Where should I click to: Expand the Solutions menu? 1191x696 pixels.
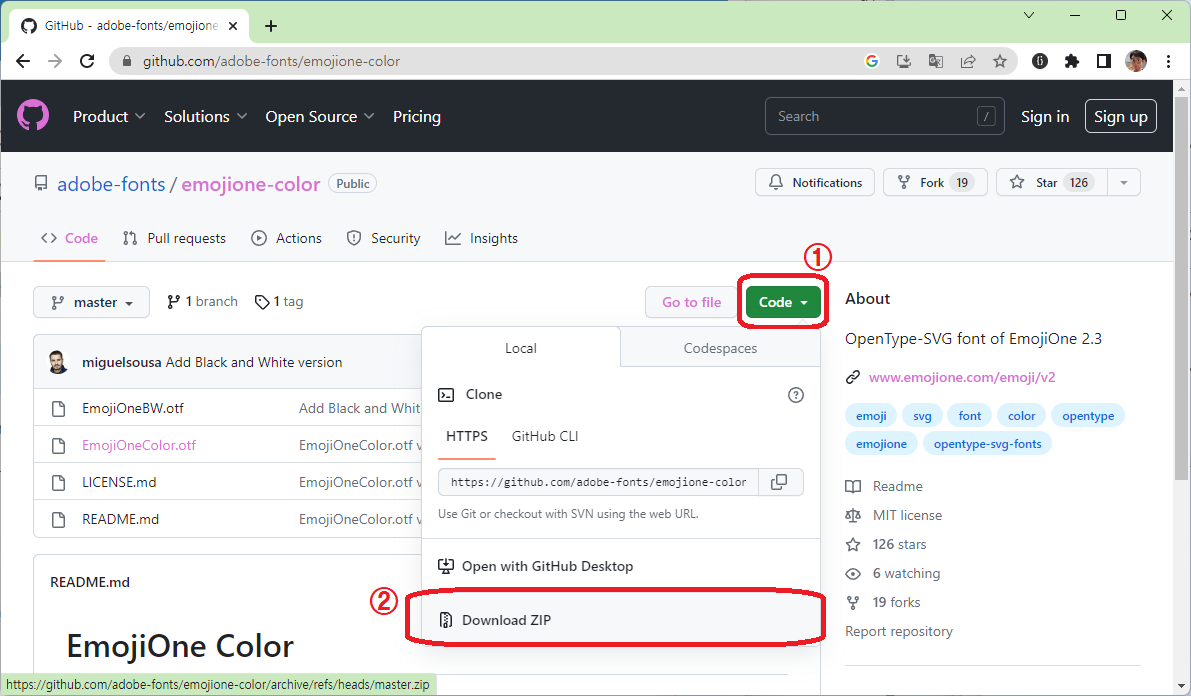click(206, 116)
